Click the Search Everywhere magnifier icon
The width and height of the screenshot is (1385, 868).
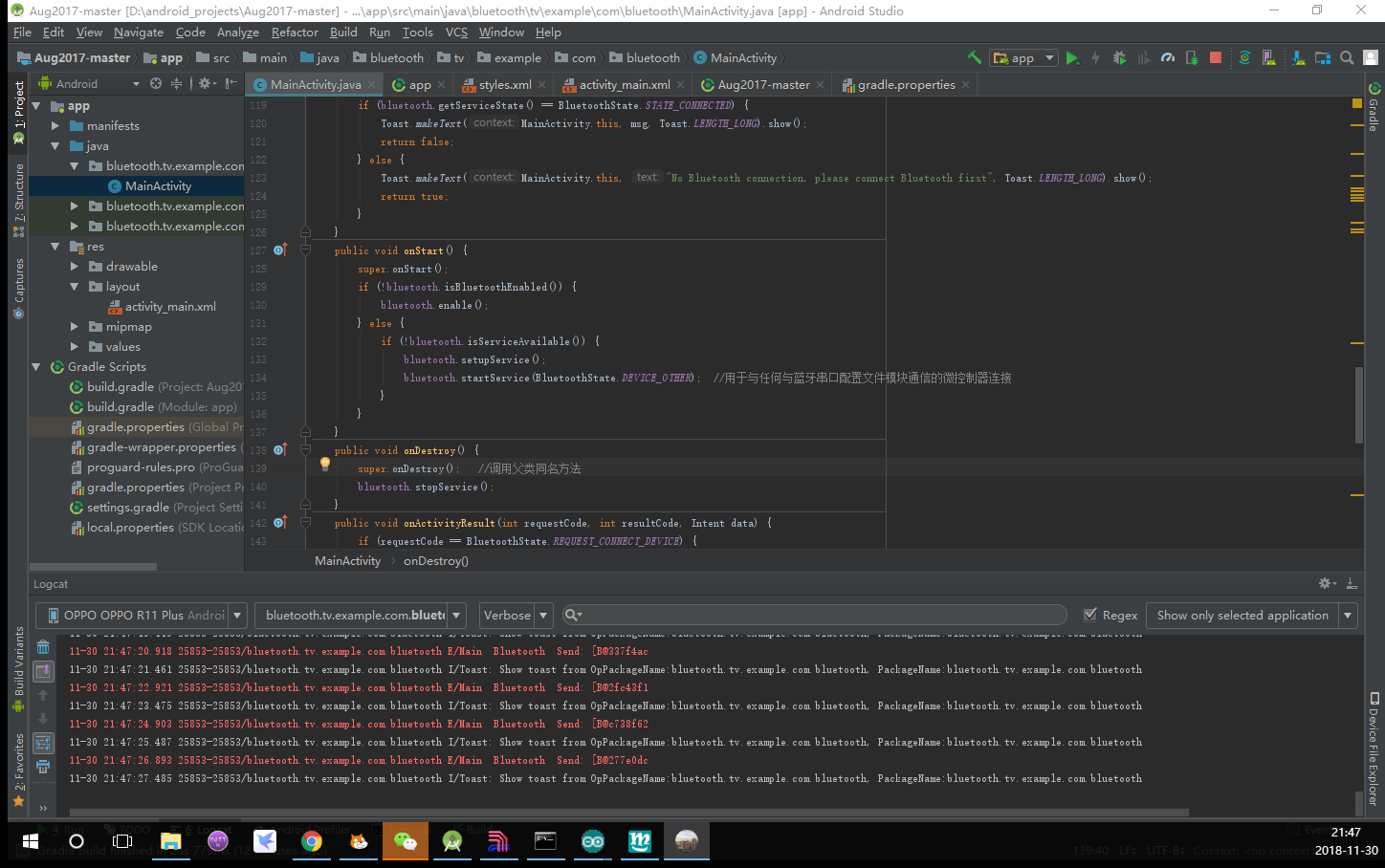[x=1347, y=57]
